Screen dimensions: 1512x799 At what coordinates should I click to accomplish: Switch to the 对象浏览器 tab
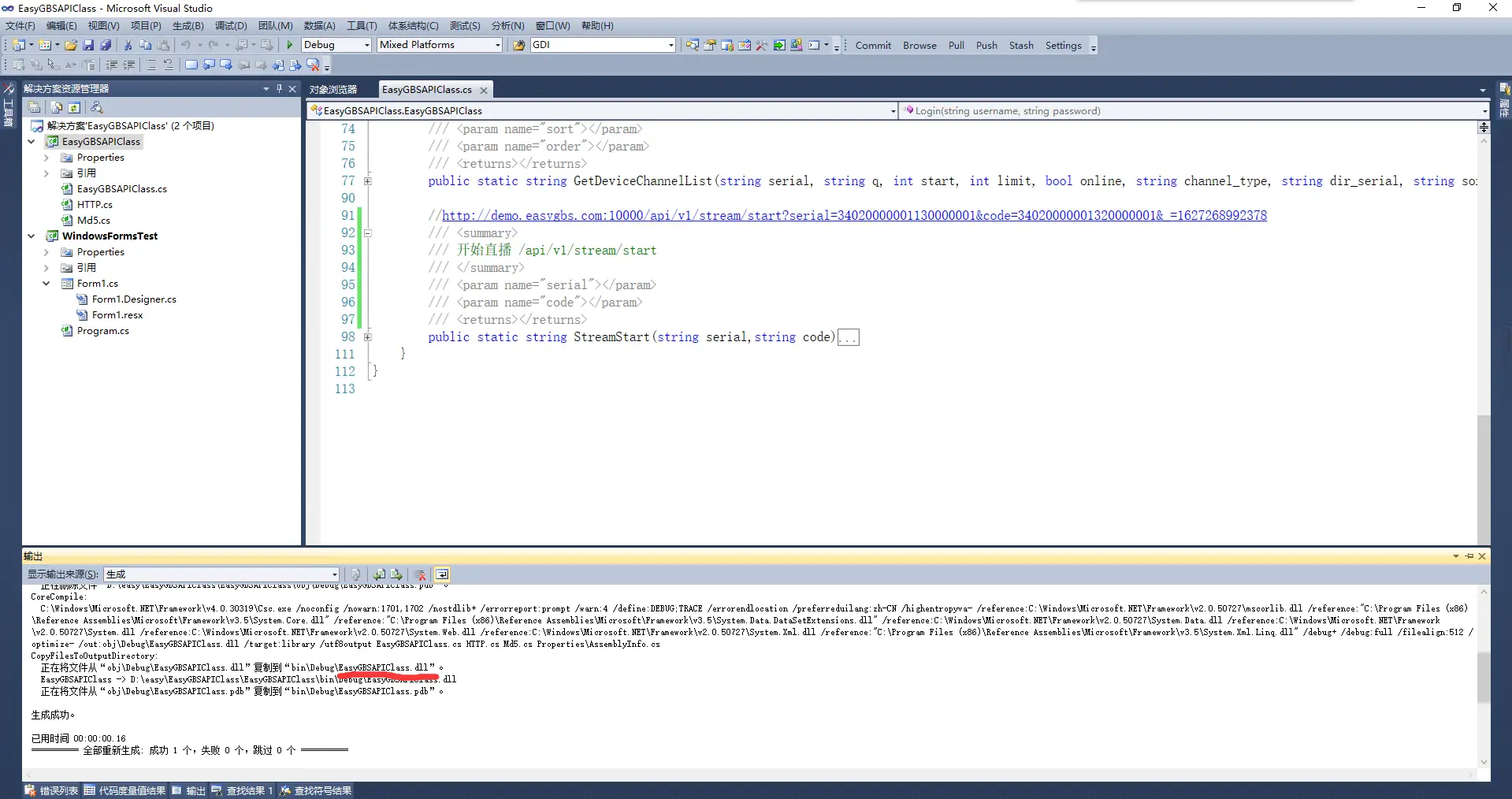point(333,90)
